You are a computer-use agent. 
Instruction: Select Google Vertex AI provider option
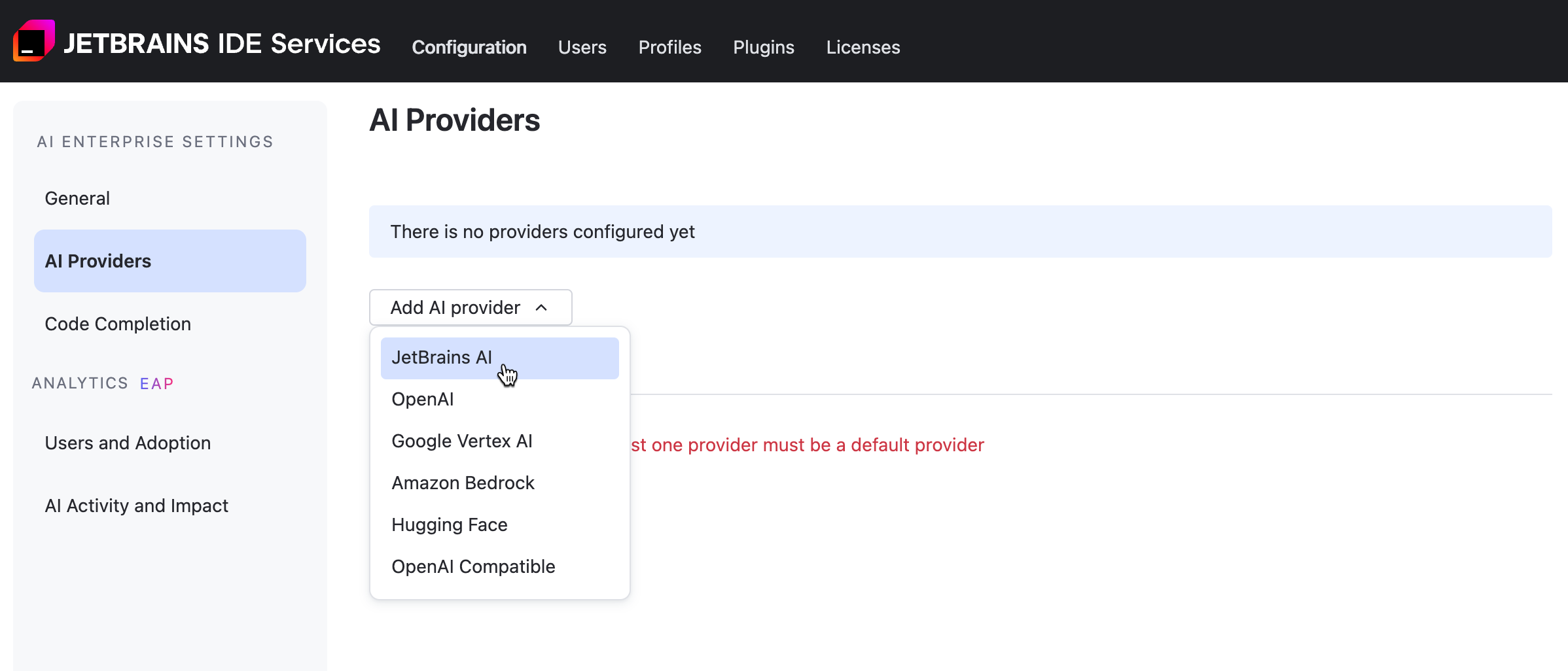point(461,441)
